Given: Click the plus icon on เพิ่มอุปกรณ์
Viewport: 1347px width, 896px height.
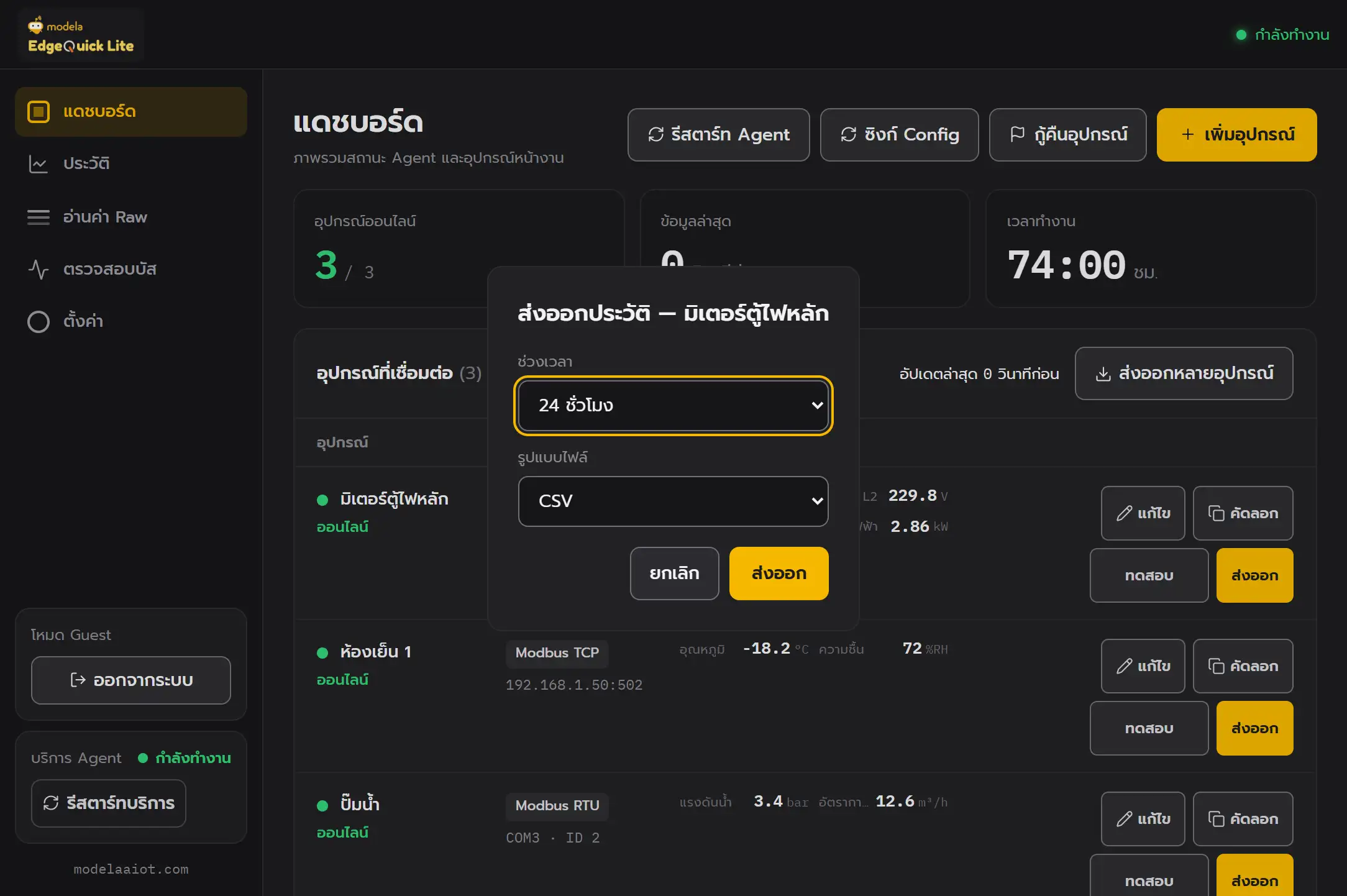Looking at the screenshot, I should tap(1188, 135).
